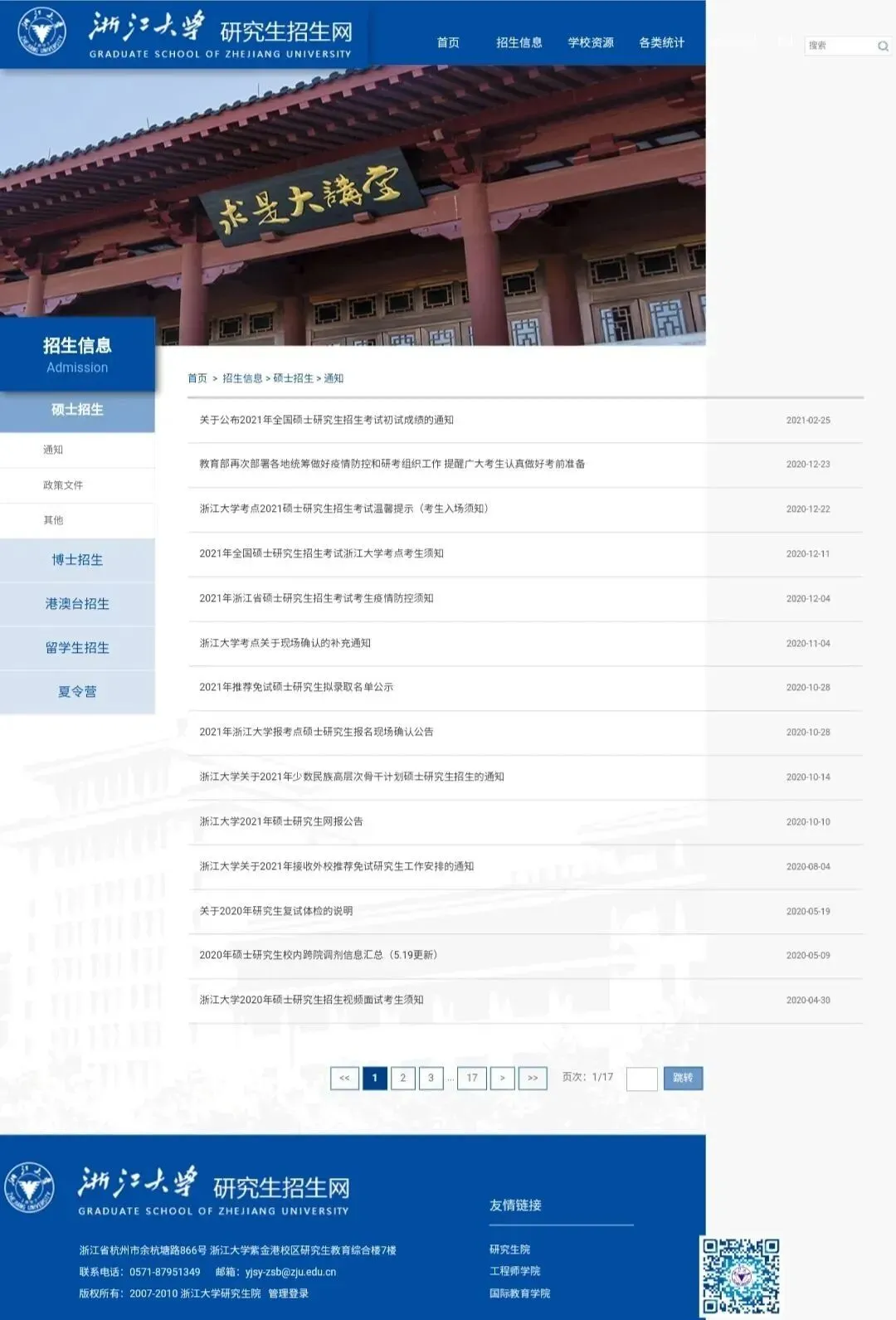Open 关于2020年研究生复试体检的说明
The image size is (896, 1320).
click(275, 911)
